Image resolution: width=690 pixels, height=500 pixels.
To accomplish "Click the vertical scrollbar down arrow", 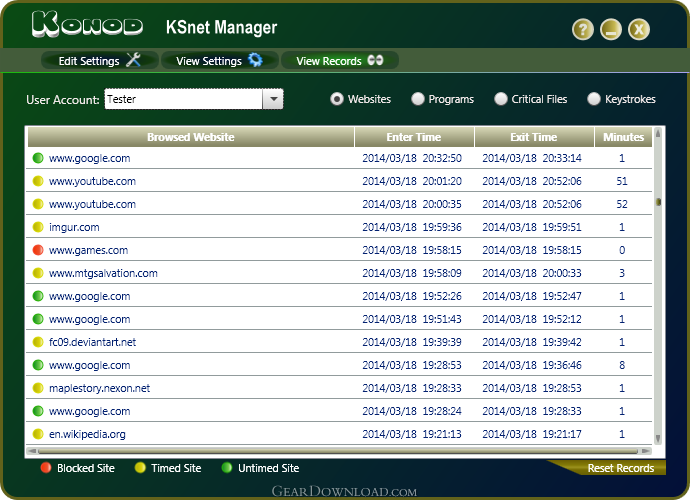I will 658,438.
